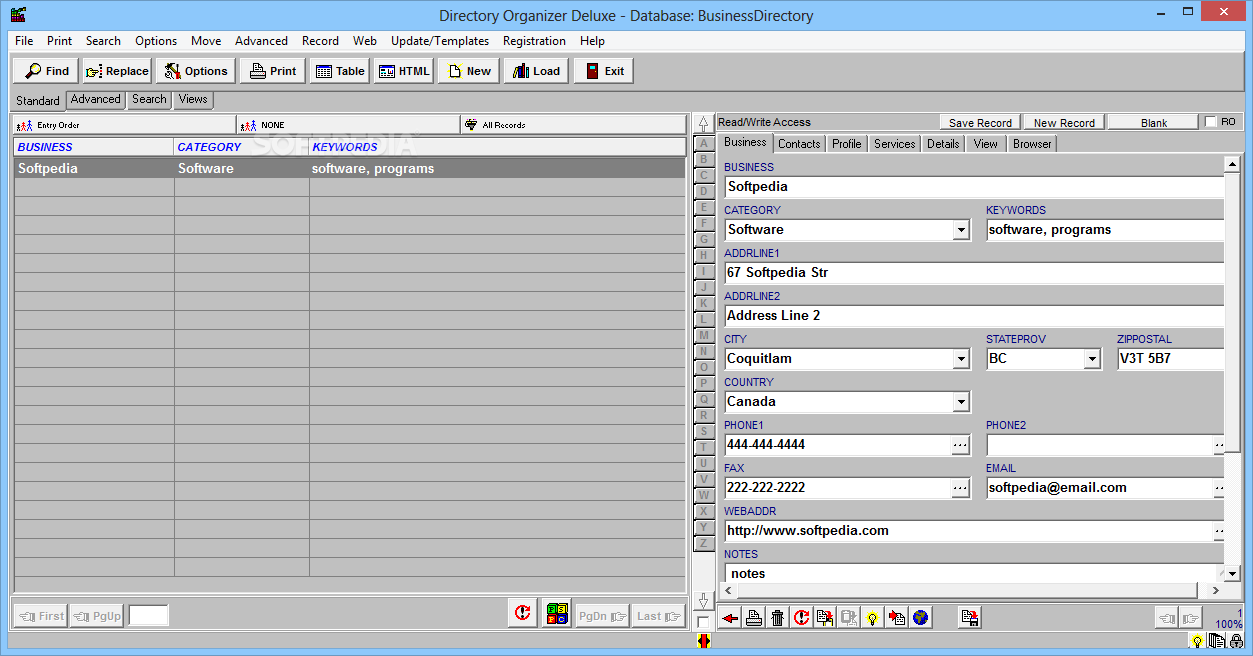
Task: Open the Entry Order sort selector
Action: click(x=124, y=125)
